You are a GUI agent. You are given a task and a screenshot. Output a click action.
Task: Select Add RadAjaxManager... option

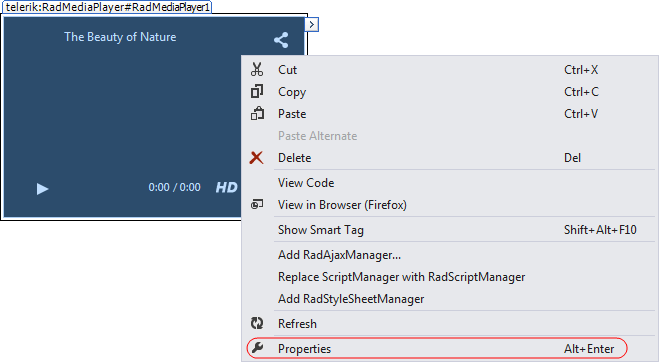click(450, 255)
